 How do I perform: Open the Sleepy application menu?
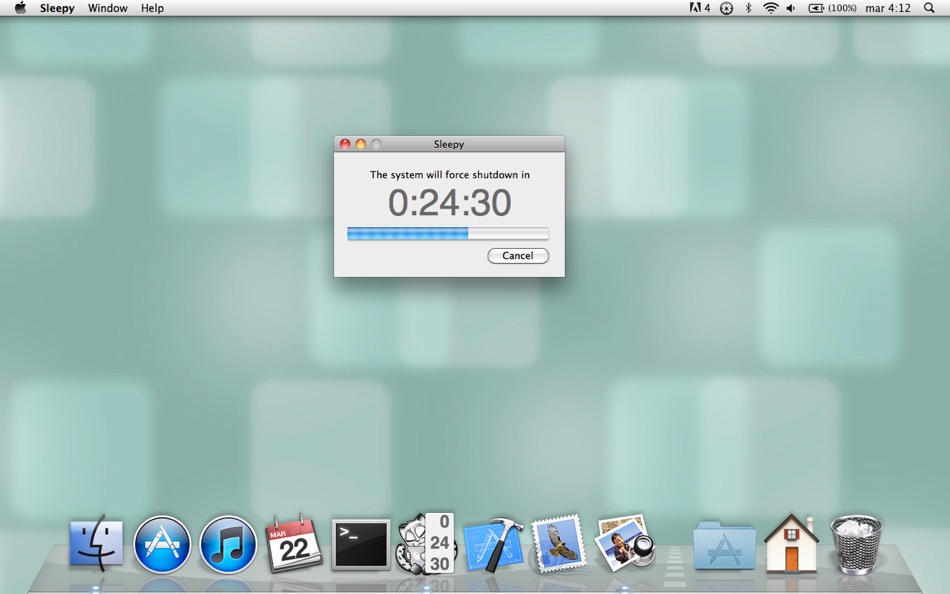click(x=57, y=8)
